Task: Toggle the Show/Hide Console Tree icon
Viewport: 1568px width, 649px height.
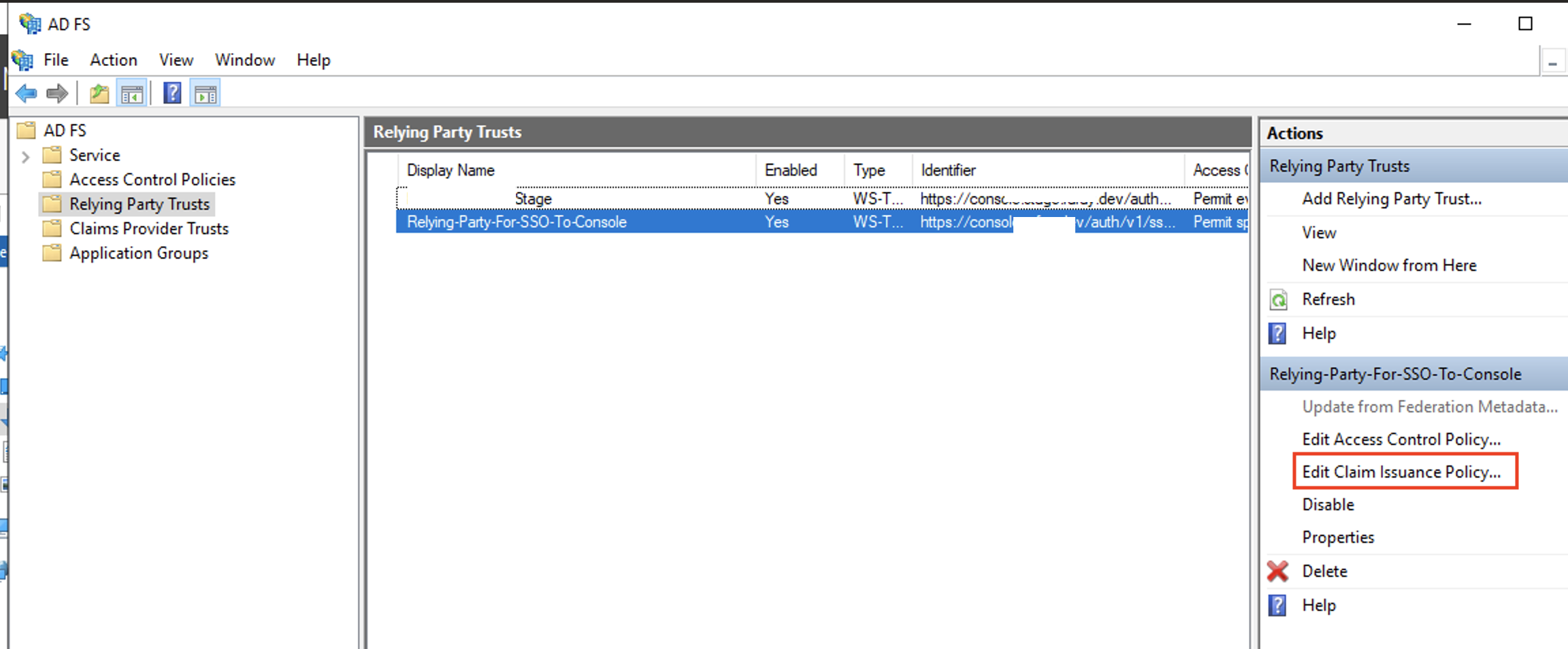Action: pyautogui.click(x=132, y=94)
